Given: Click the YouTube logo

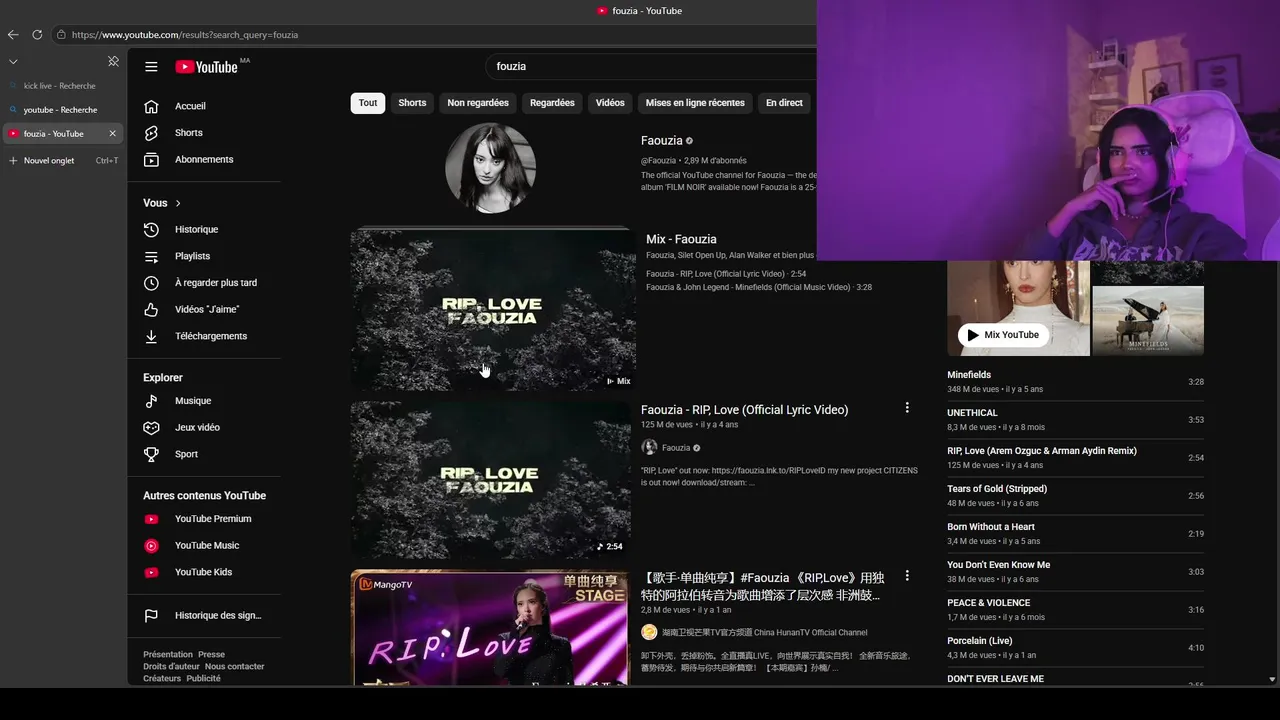Looking at the screenshot, I should pyautogui.click(x=207, y=67).
